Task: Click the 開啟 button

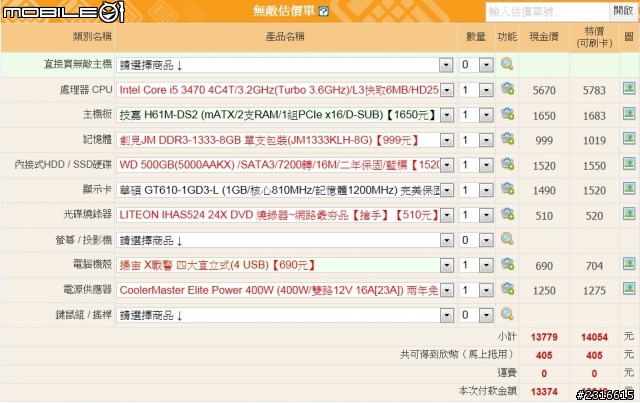Action: (623, 11)
